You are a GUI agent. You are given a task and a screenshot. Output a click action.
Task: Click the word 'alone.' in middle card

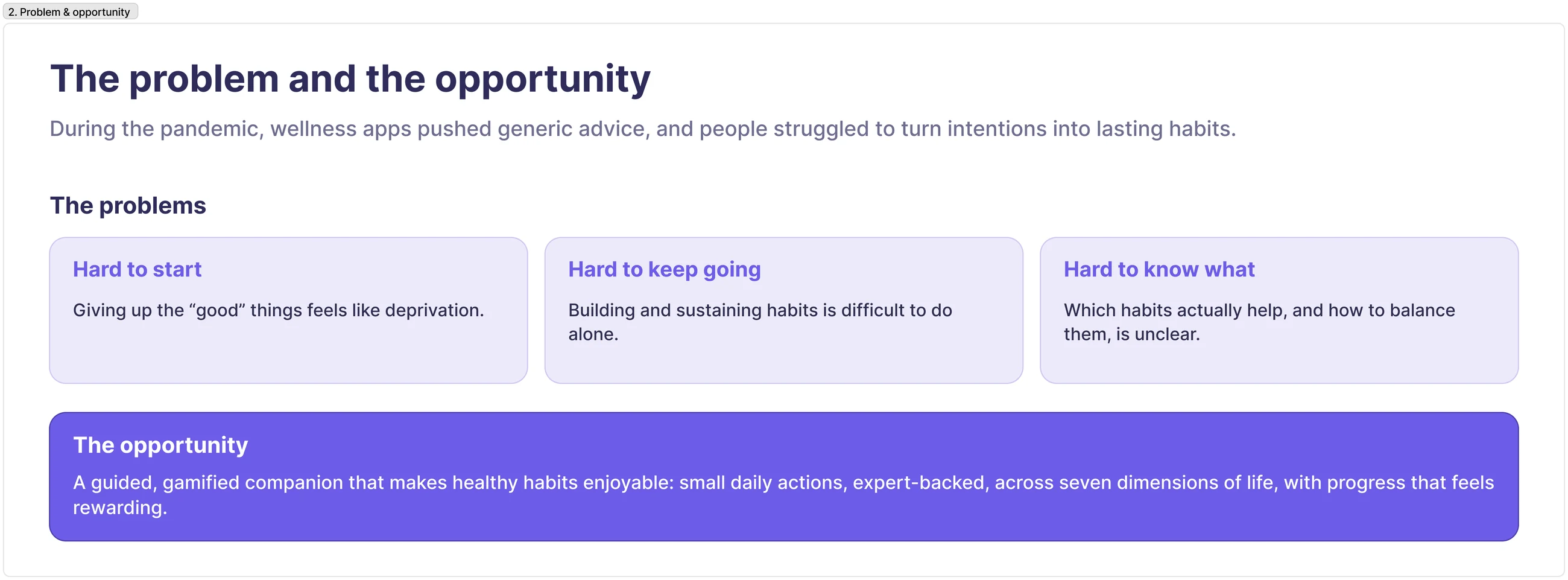point(593,334)
